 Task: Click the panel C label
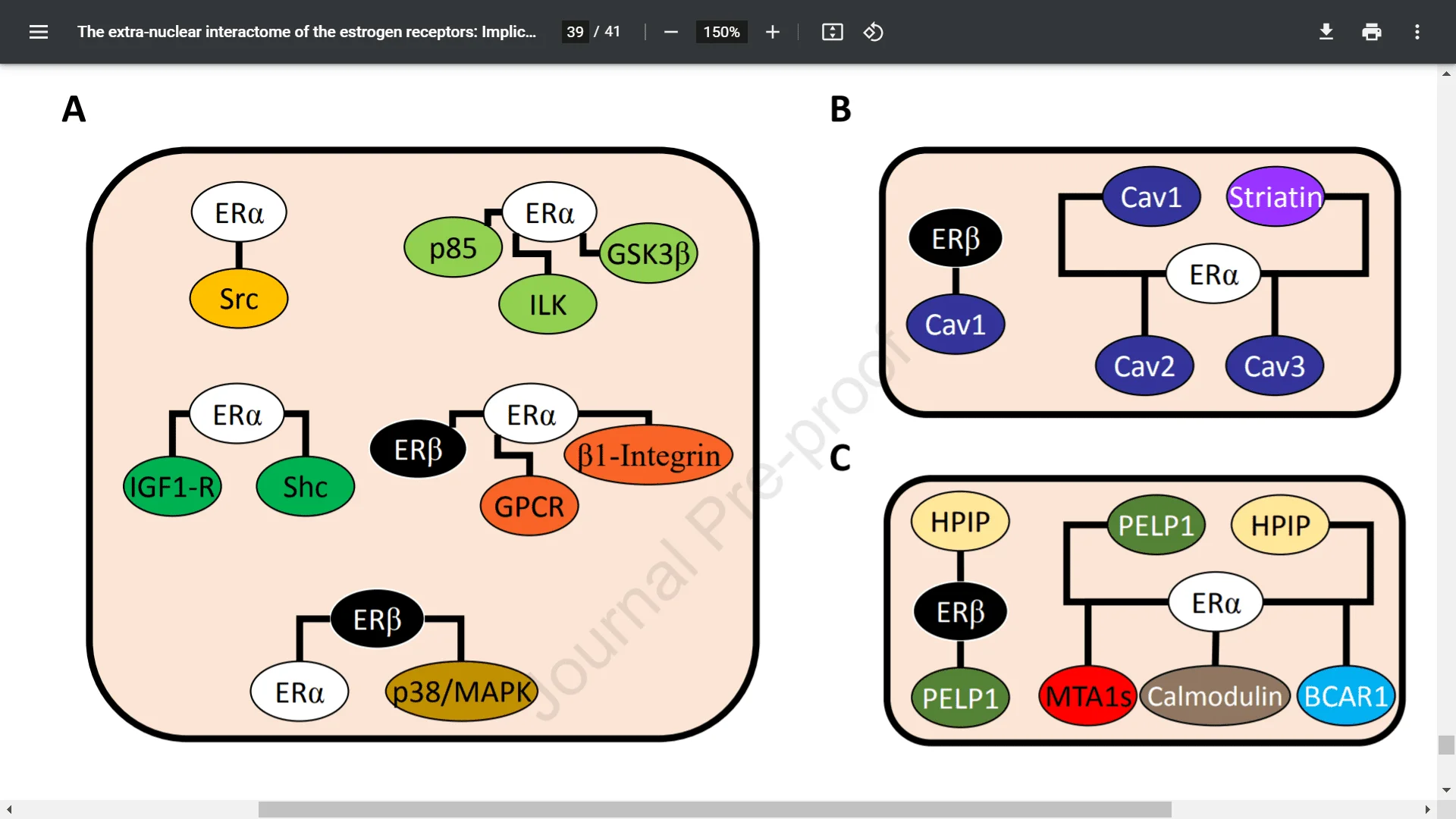point(839,457)
